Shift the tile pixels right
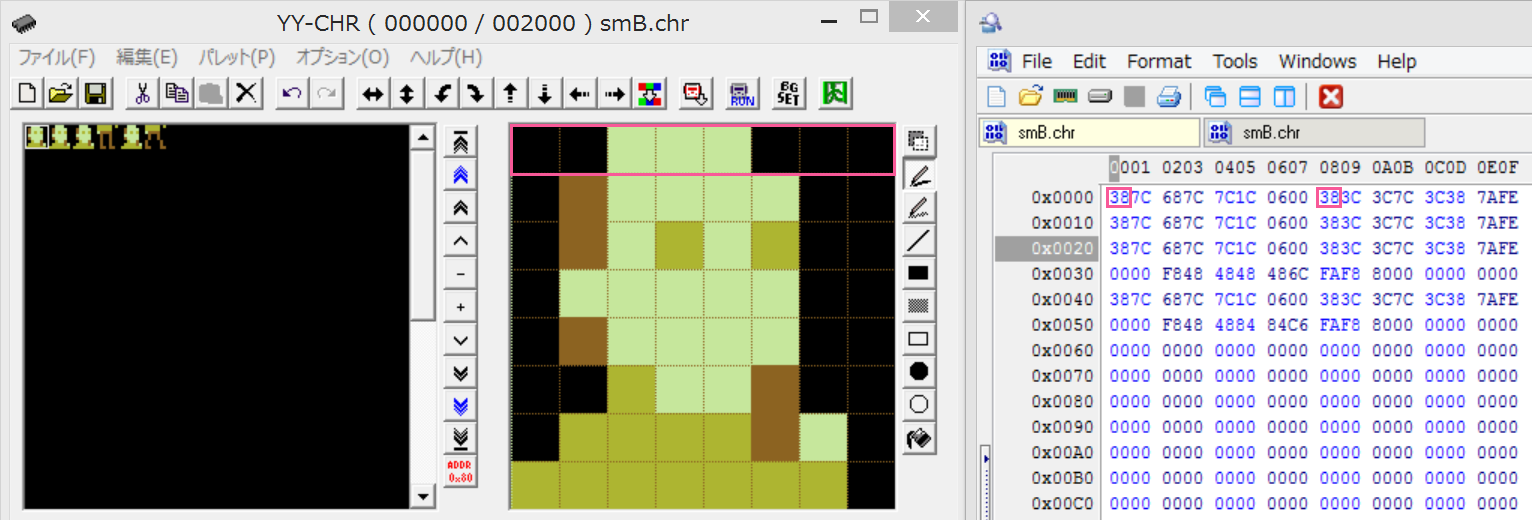Viewport: 1532px width, 520px height. click(x=614, y=94)
